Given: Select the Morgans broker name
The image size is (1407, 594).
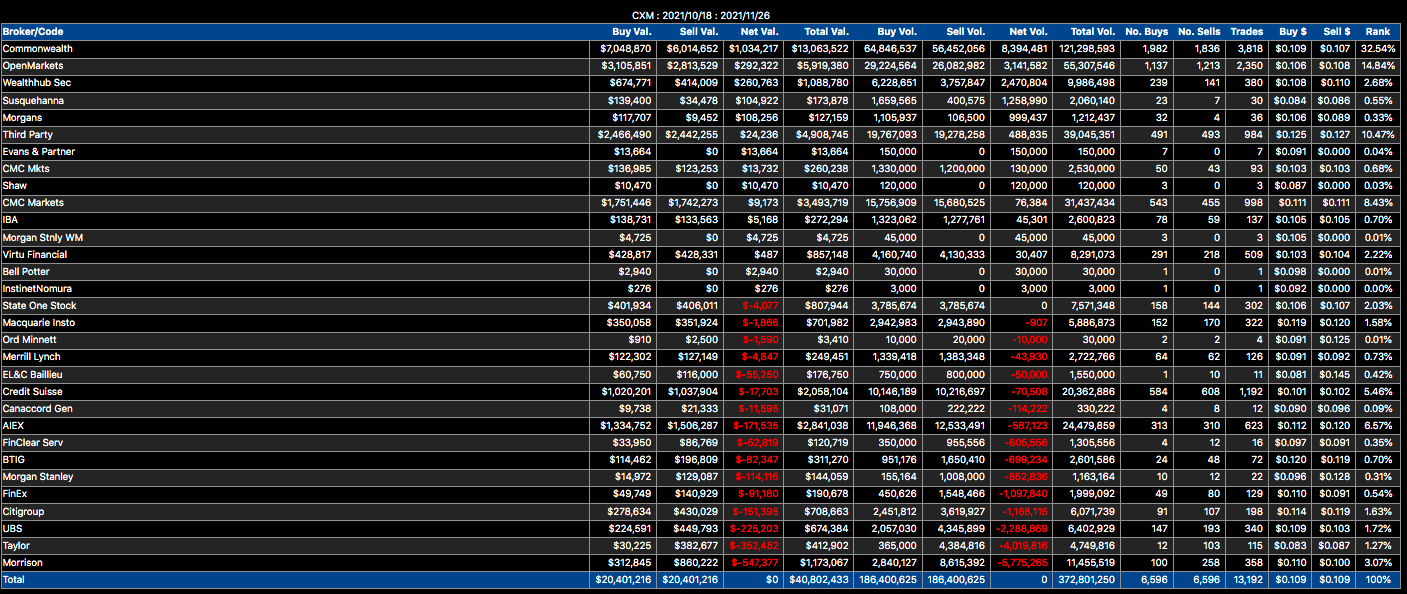Looking at the screenshot, I should click(x=22, y=117).
